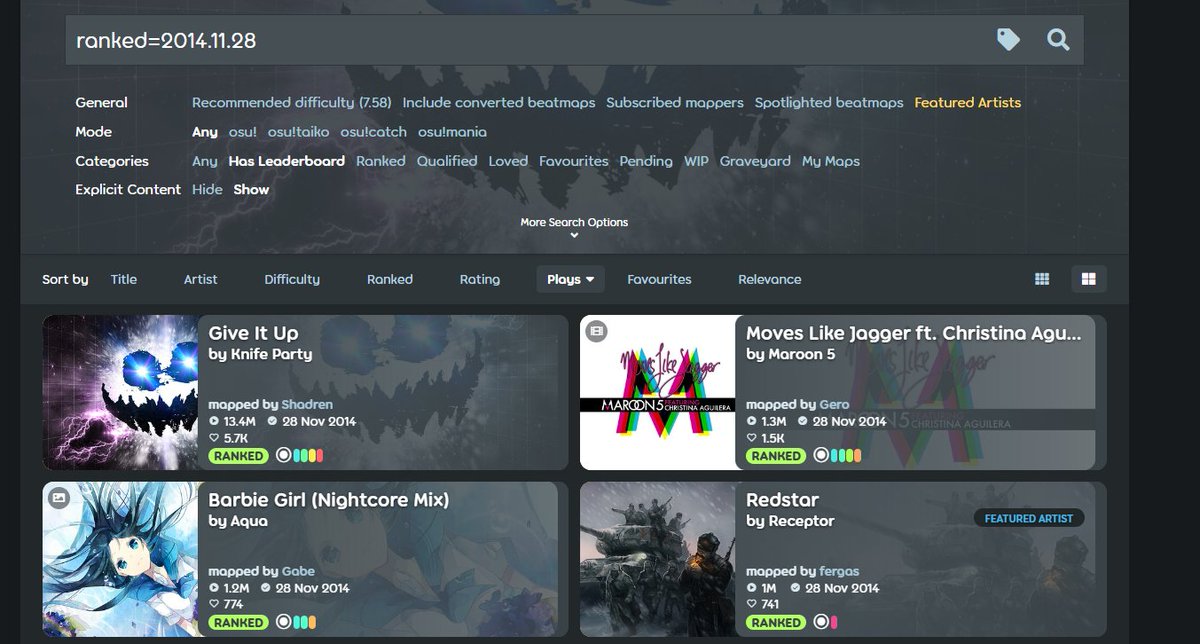The image size is (1200, 644).
Task: Select the osu!catch mode filter
Action: [x=373, y=132]
